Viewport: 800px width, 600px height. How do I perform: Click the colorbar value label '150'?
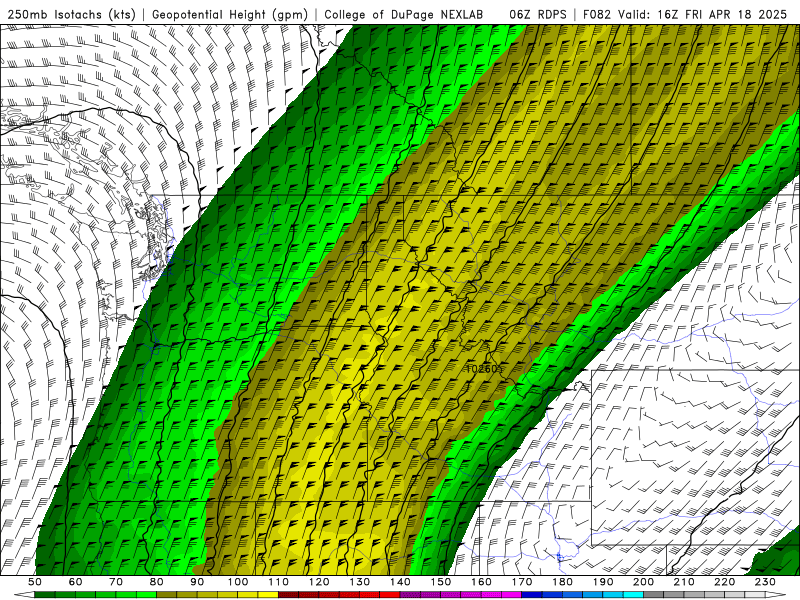pyautogui.click(x=441, y=582)
